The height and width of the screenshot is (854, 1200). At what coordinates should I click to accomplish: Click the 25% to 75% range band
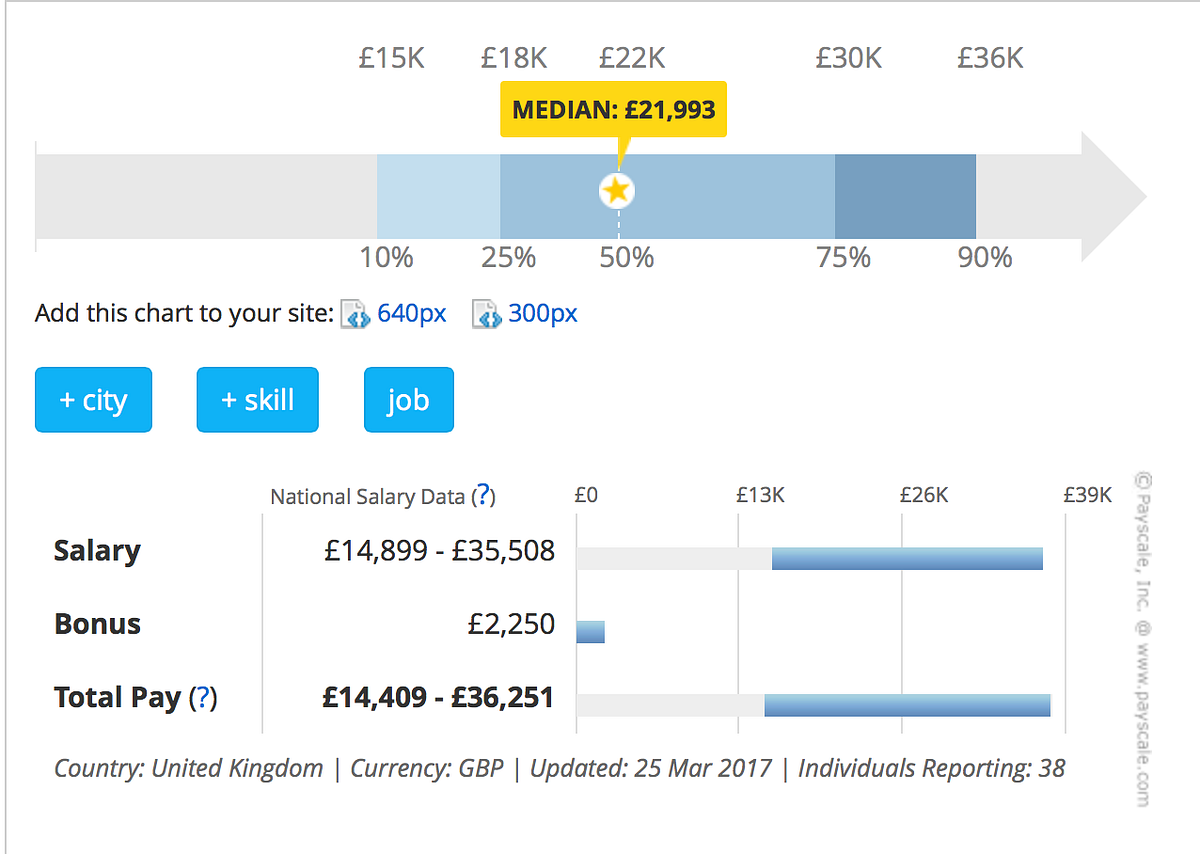(x=667, y=196)
